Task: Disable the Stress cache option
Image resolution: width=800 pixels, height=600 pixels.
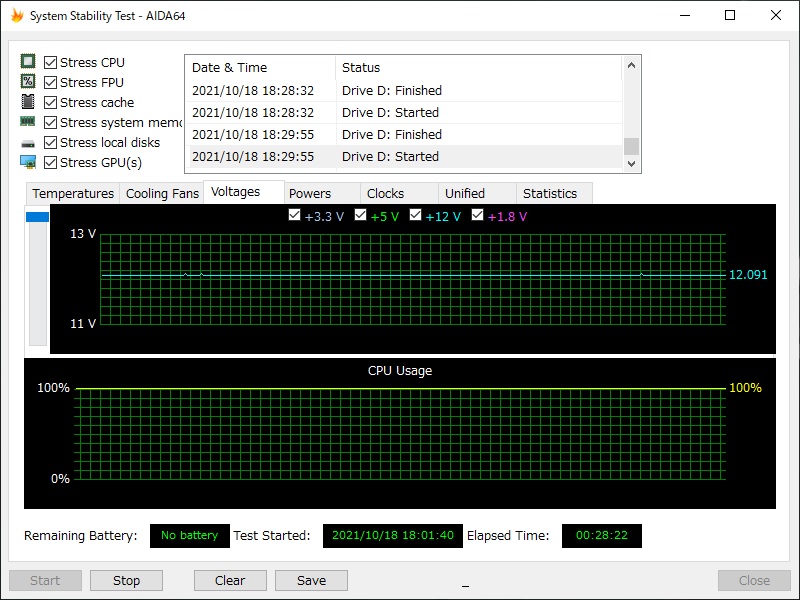Action: point(51,102)
